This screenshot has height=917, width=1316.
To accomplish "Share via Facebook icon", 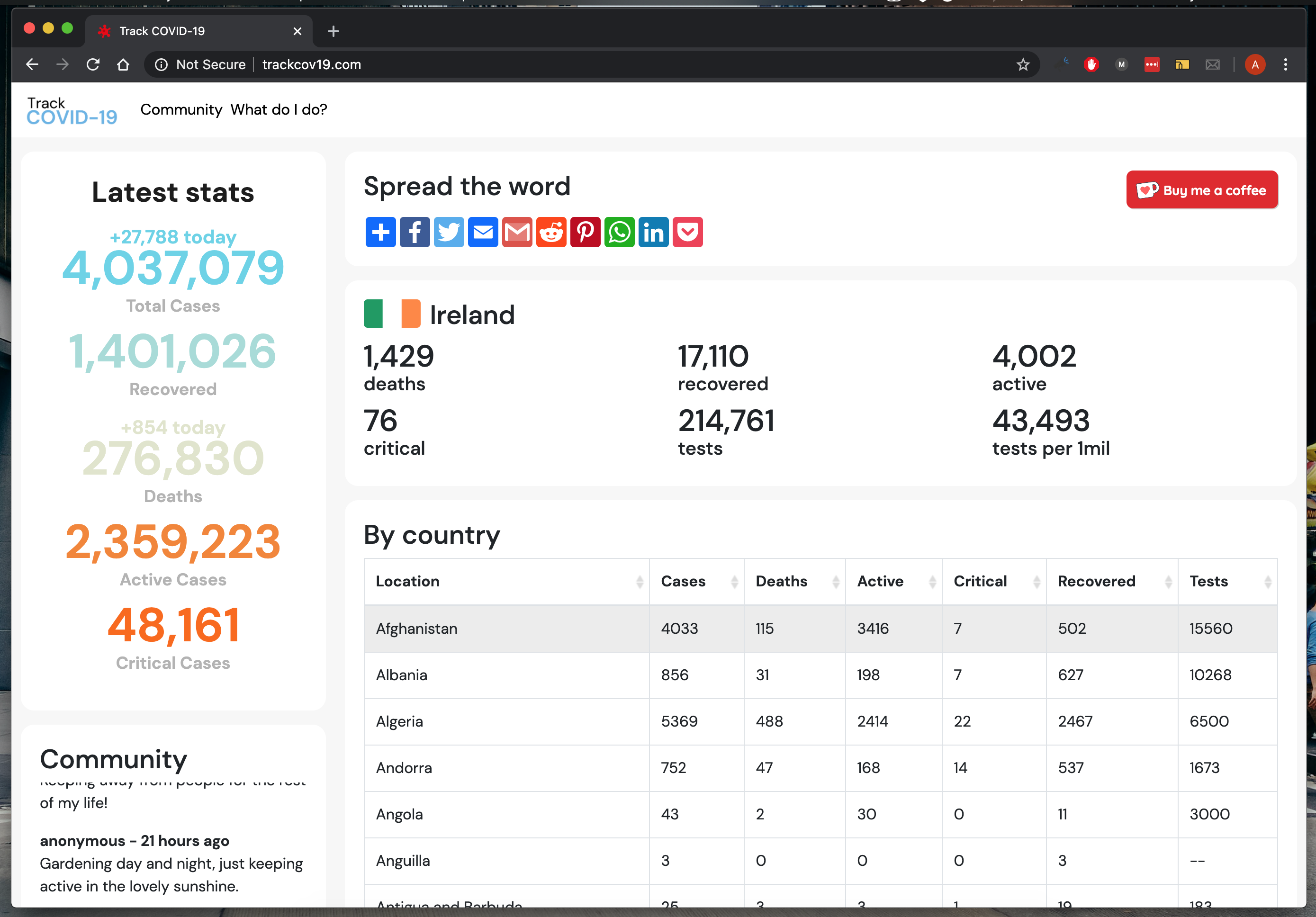I will [415, 232].
